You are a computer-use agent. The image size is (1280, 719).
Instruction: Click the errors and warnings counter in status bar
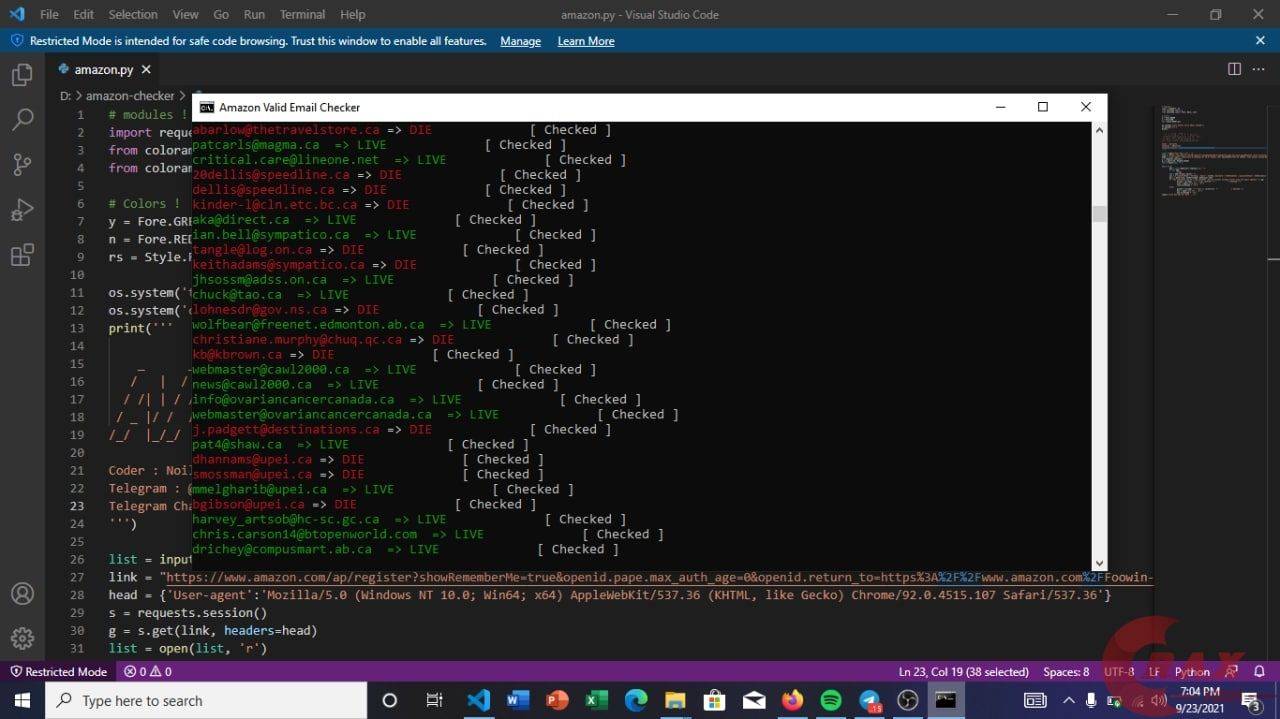pyautogui.click(x=147, y=671)
